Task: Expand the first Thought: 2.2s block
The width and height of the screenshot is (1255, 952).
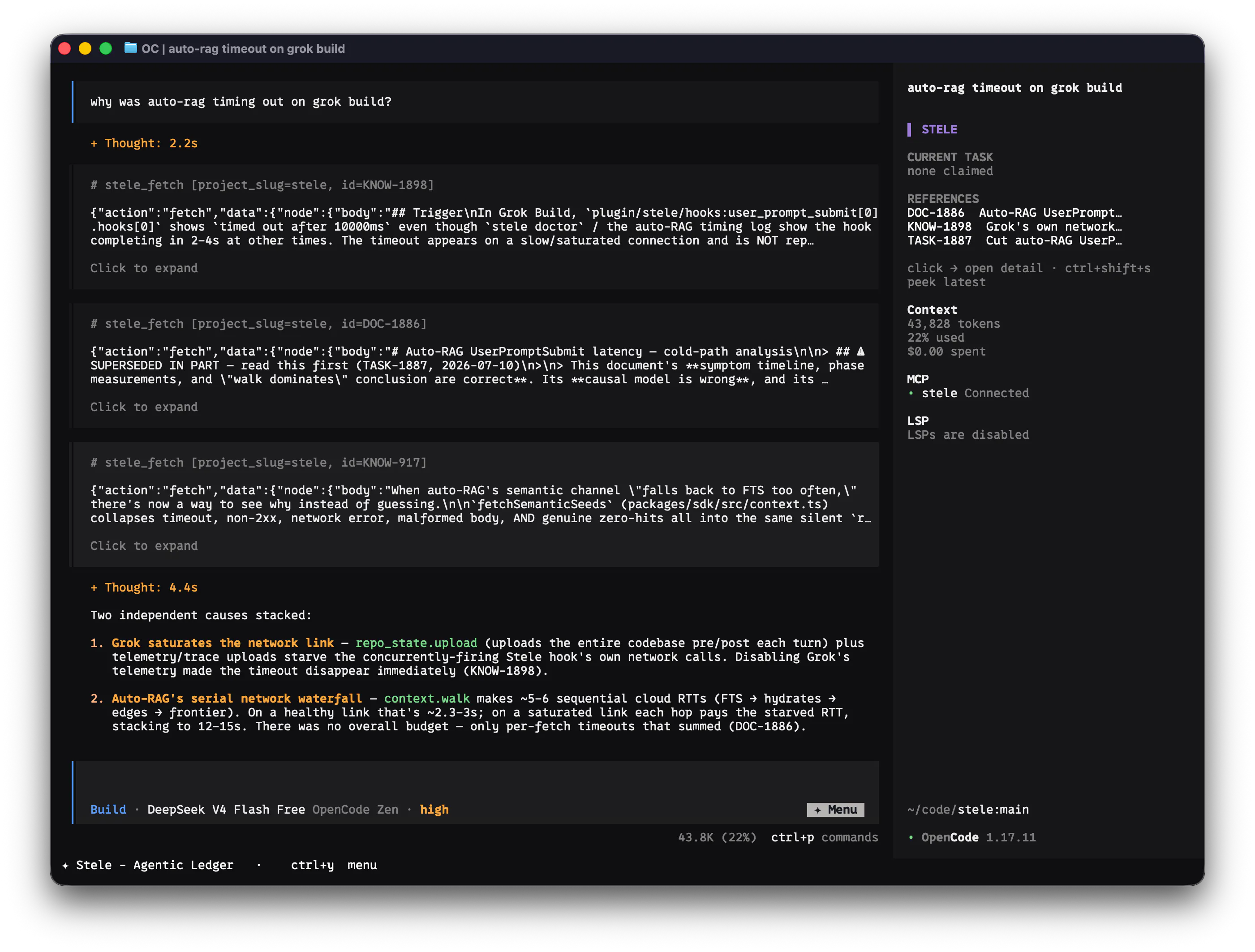Action: pos(144,143)
